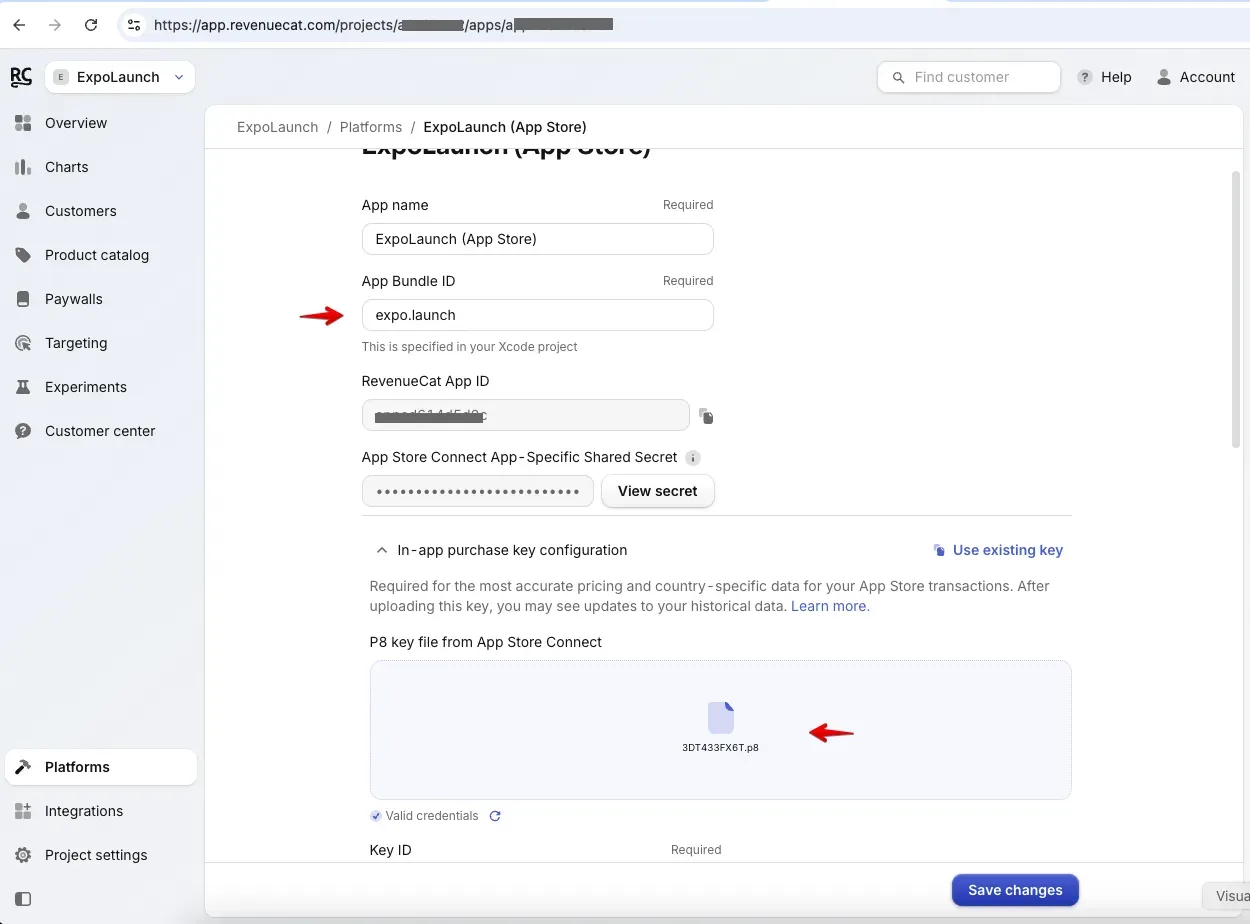Viewport: 1250px width, 924px height.
Task: Click the Help question mark icon
Action: click(1084, 77)
